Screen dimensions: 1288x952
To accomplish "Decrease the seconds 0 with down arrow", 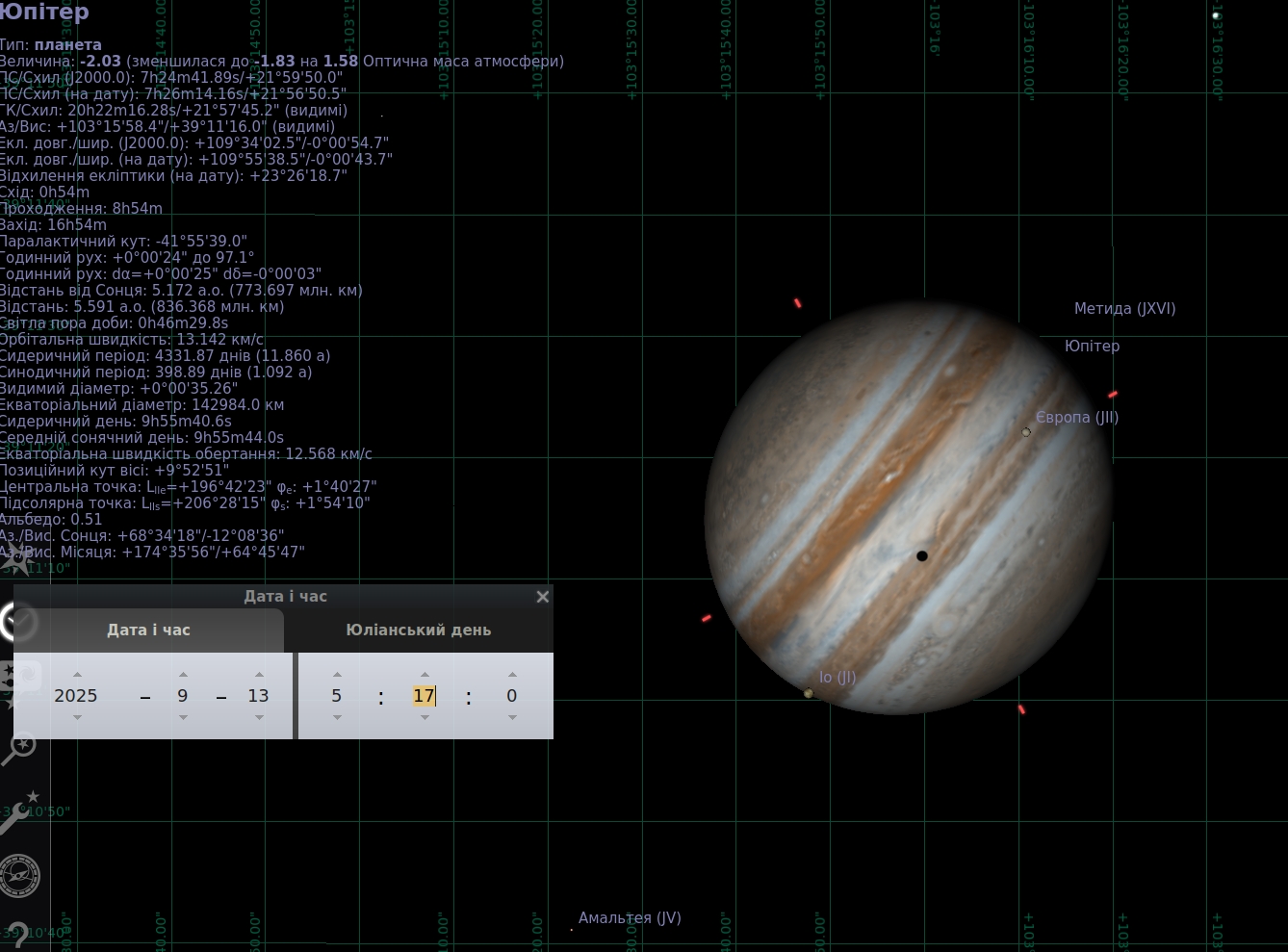I will [x=512, y=717].
